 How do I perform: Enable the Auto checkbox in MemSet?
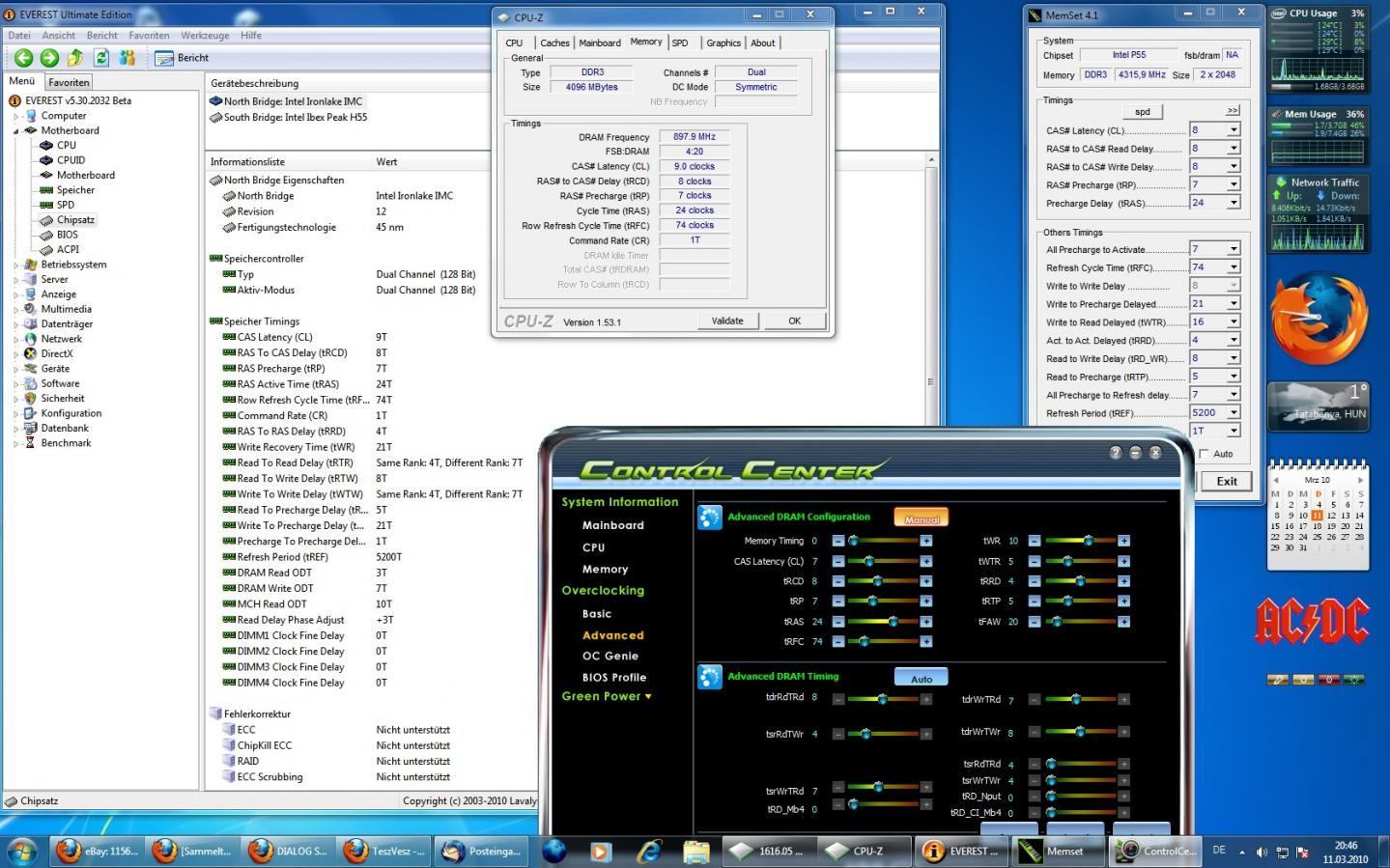(x=1204, y=454)
